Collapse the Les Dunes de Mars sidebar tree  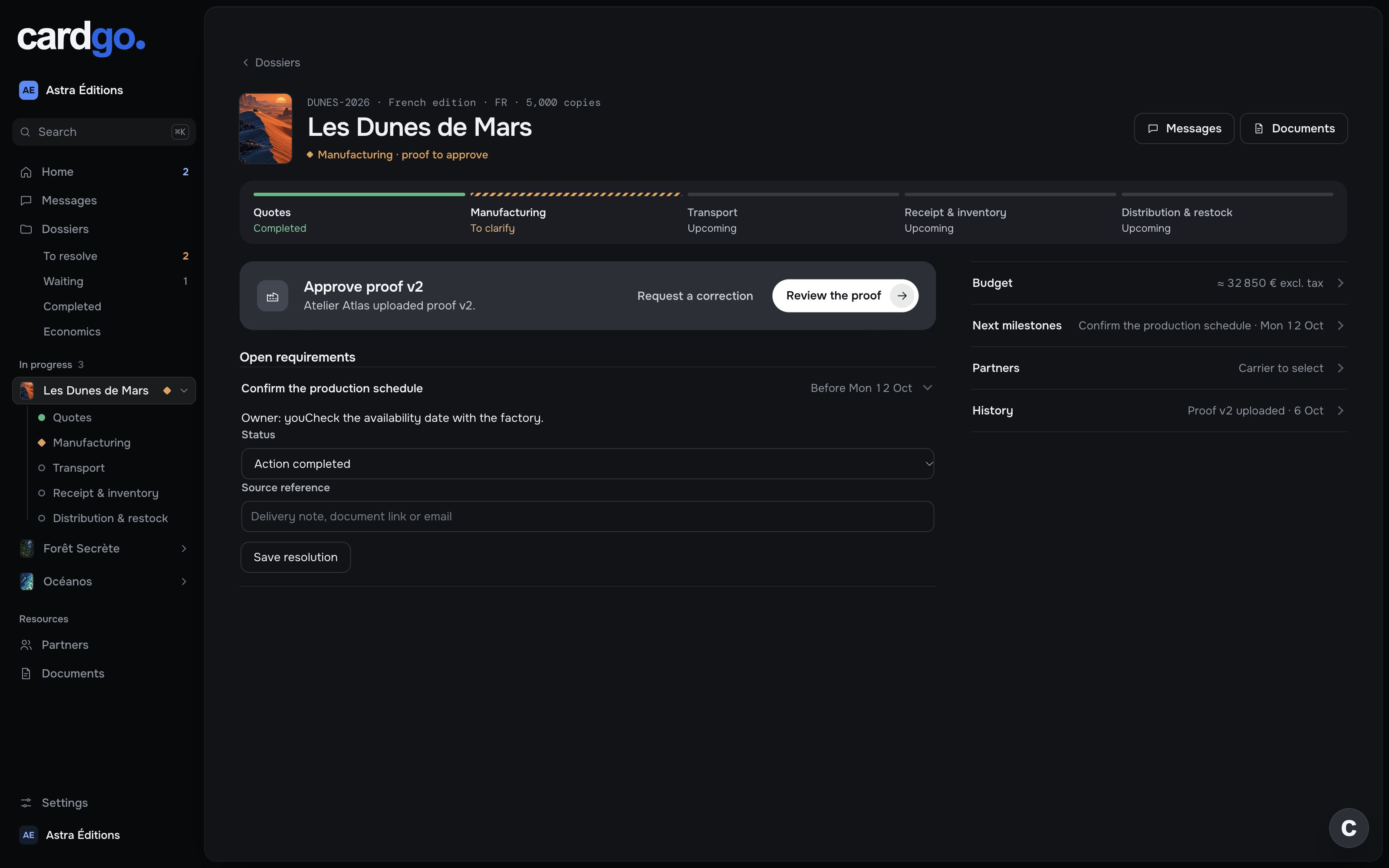184,390
